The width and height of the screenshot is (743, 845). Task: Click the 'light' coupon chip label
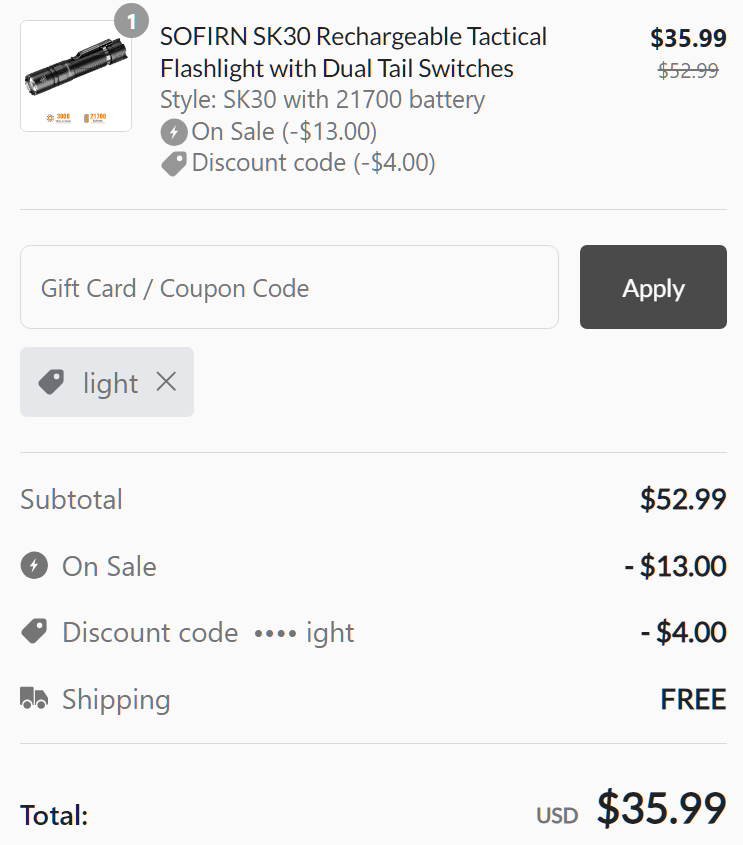point(110,383)
